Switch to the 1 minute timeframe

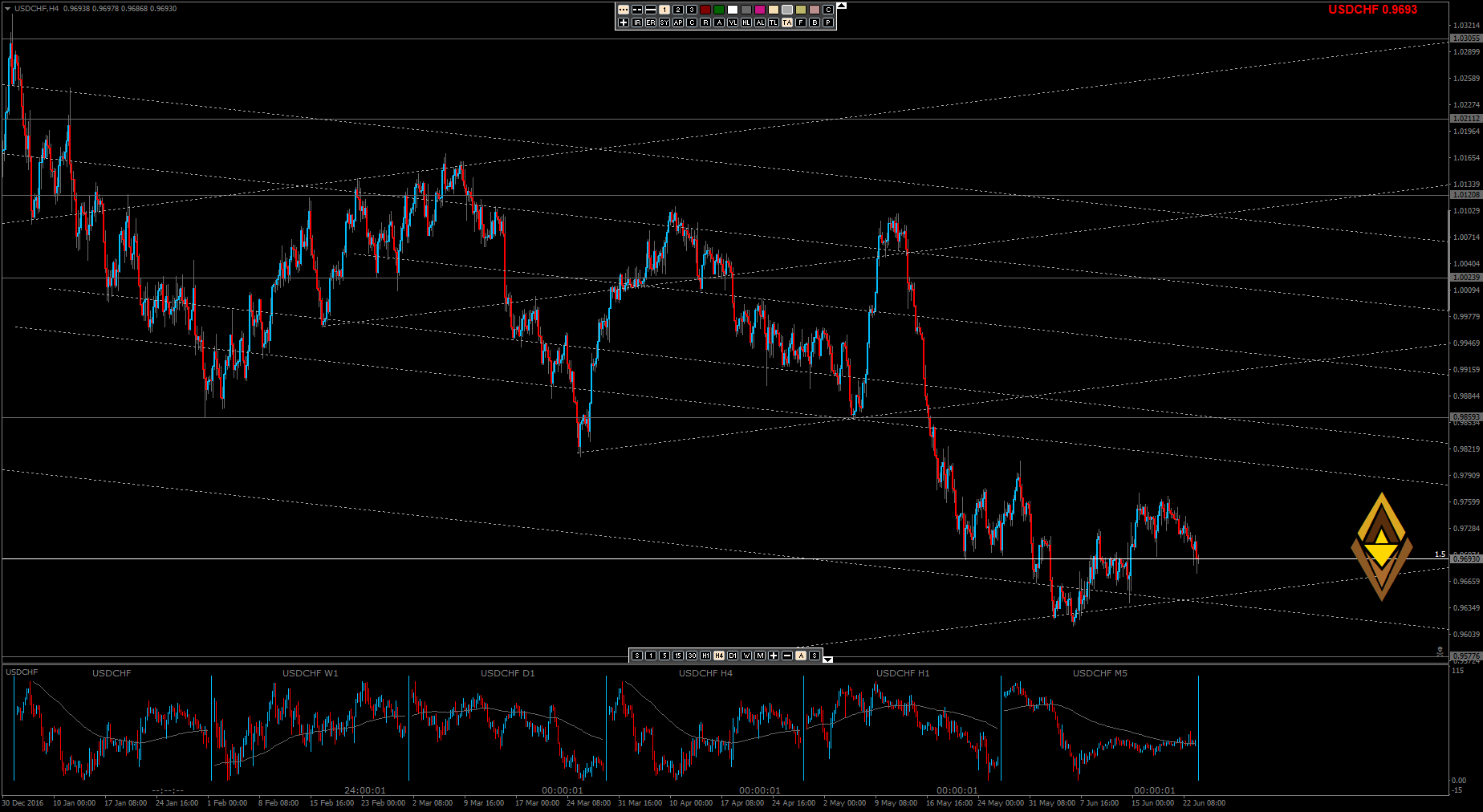click(651, 656)
